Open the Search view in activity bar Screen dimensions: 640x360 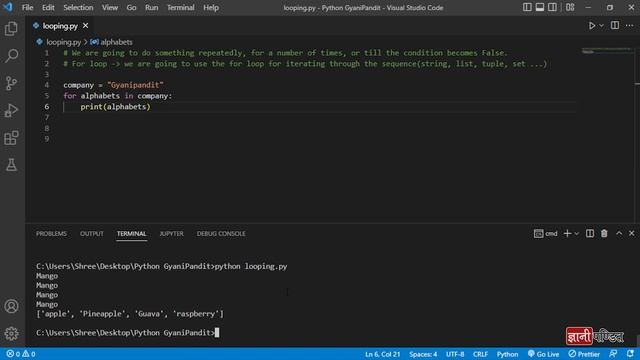pos(11,56)
